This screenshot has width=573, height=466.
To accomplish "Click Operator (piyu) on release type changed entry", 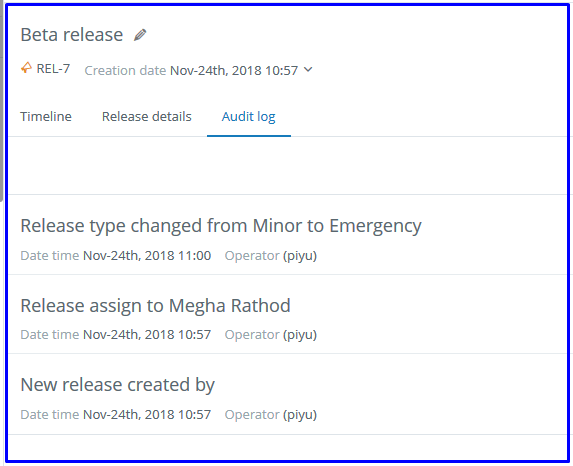I will [x=270, y=255].
